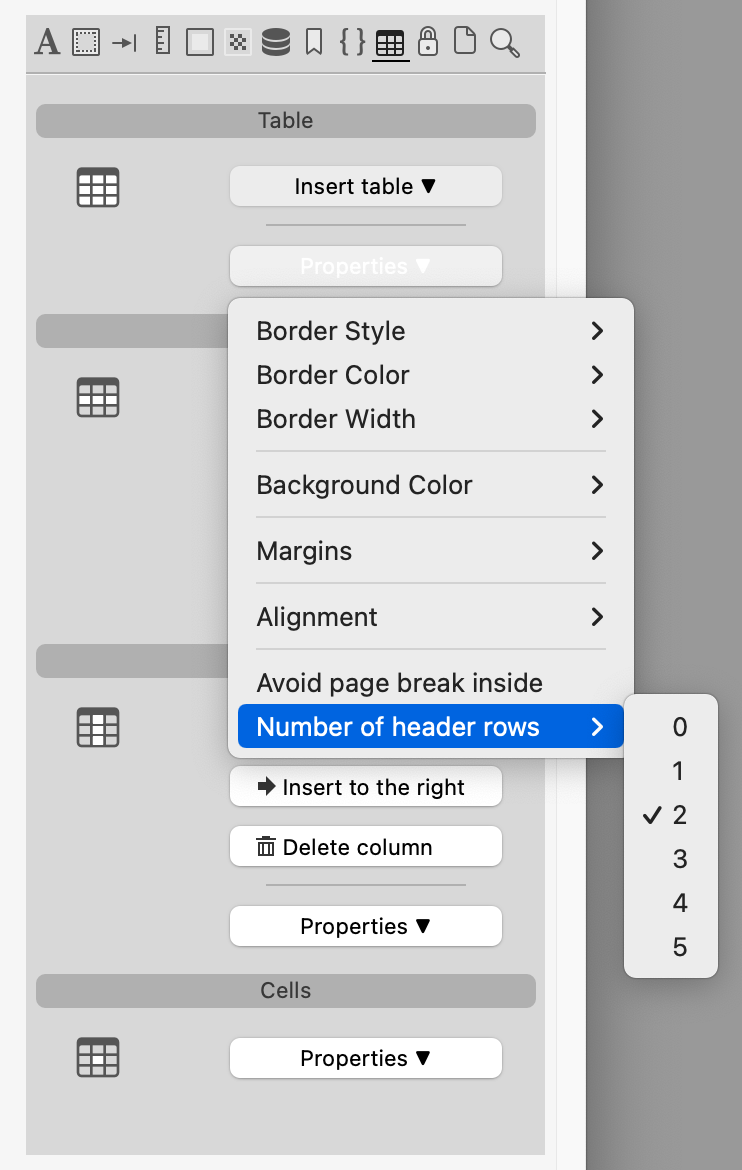
Task: Open the Insert table dropdown
Action: [365, 186]
